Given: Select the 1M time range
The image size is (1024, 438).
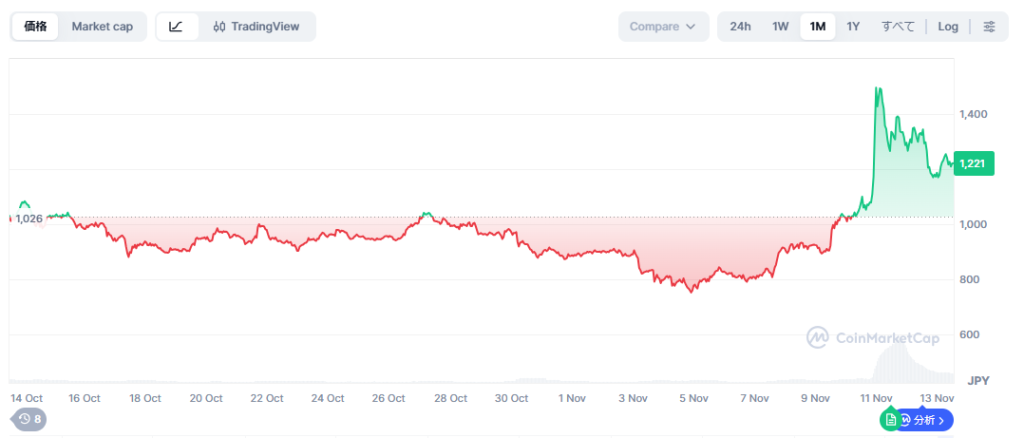Looking at the screenshot, I should [x=817, y=27].
